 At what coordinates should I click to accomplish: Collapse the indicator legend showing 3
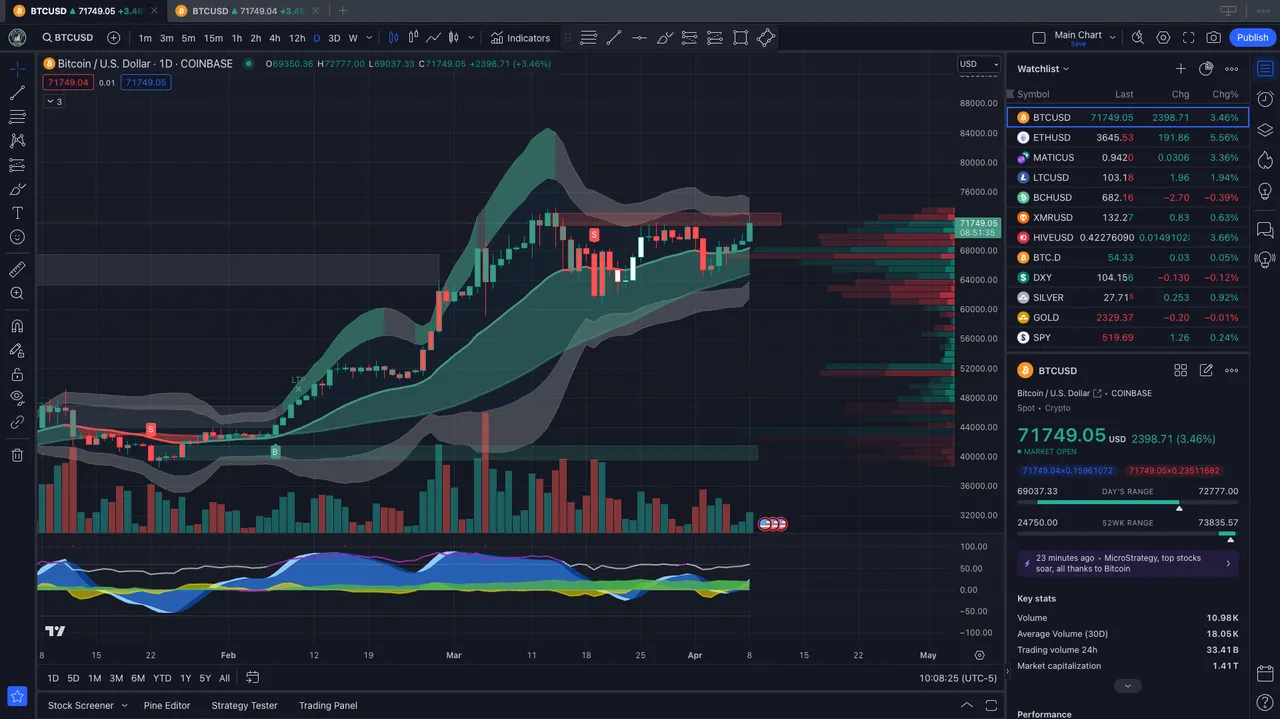[x=54, y=101]
